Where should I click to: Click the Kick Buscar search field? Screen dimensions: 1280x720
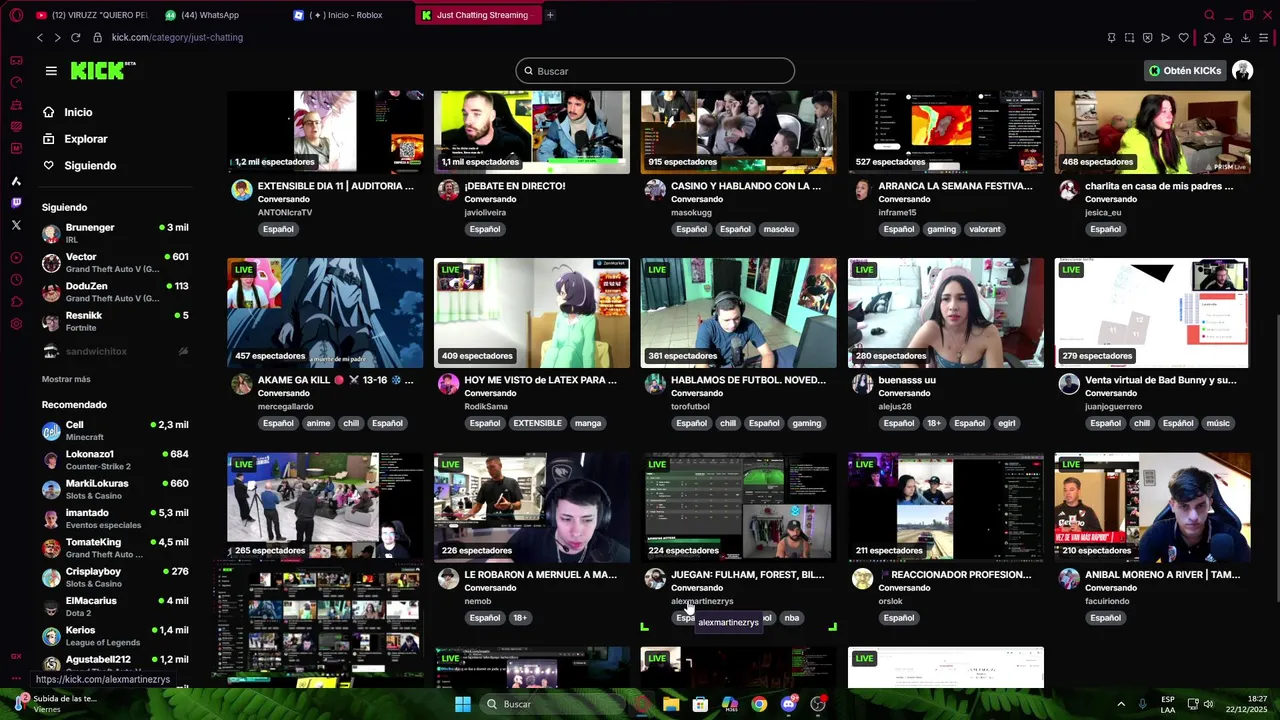[x=655, y=71]
